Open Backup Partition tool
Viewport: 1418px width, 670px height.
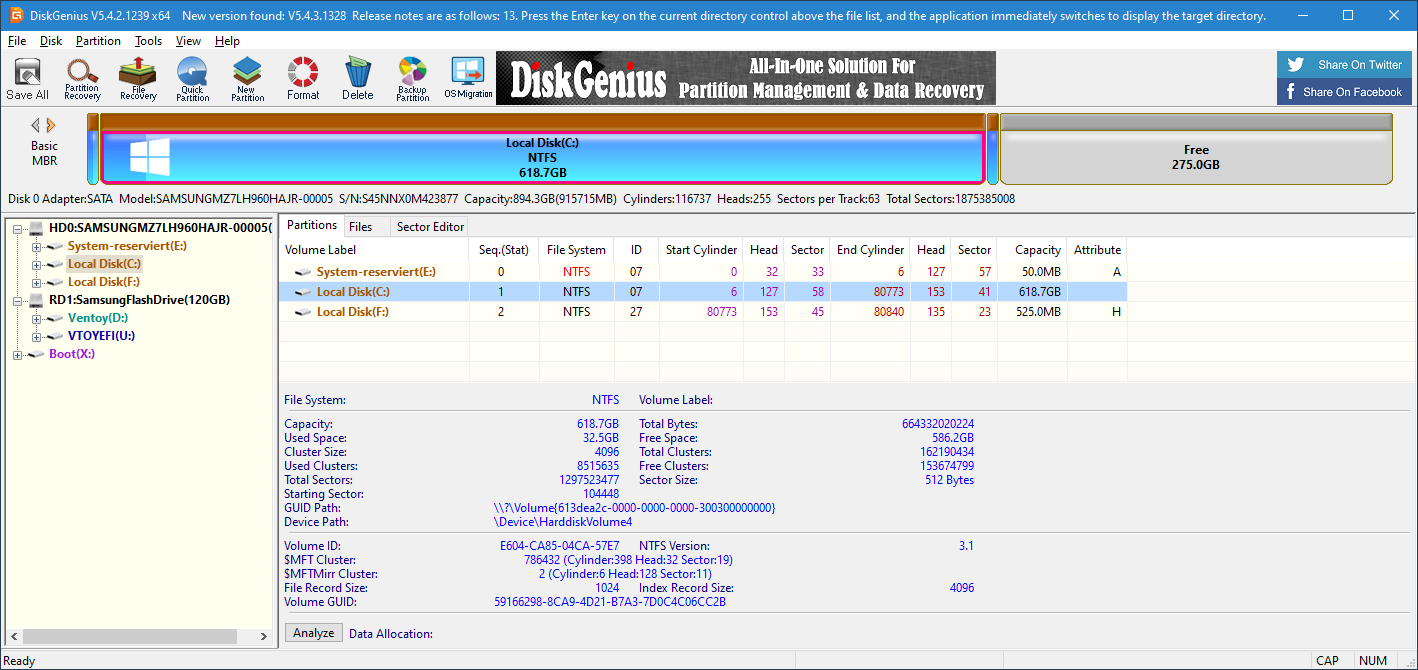point(412,79)
